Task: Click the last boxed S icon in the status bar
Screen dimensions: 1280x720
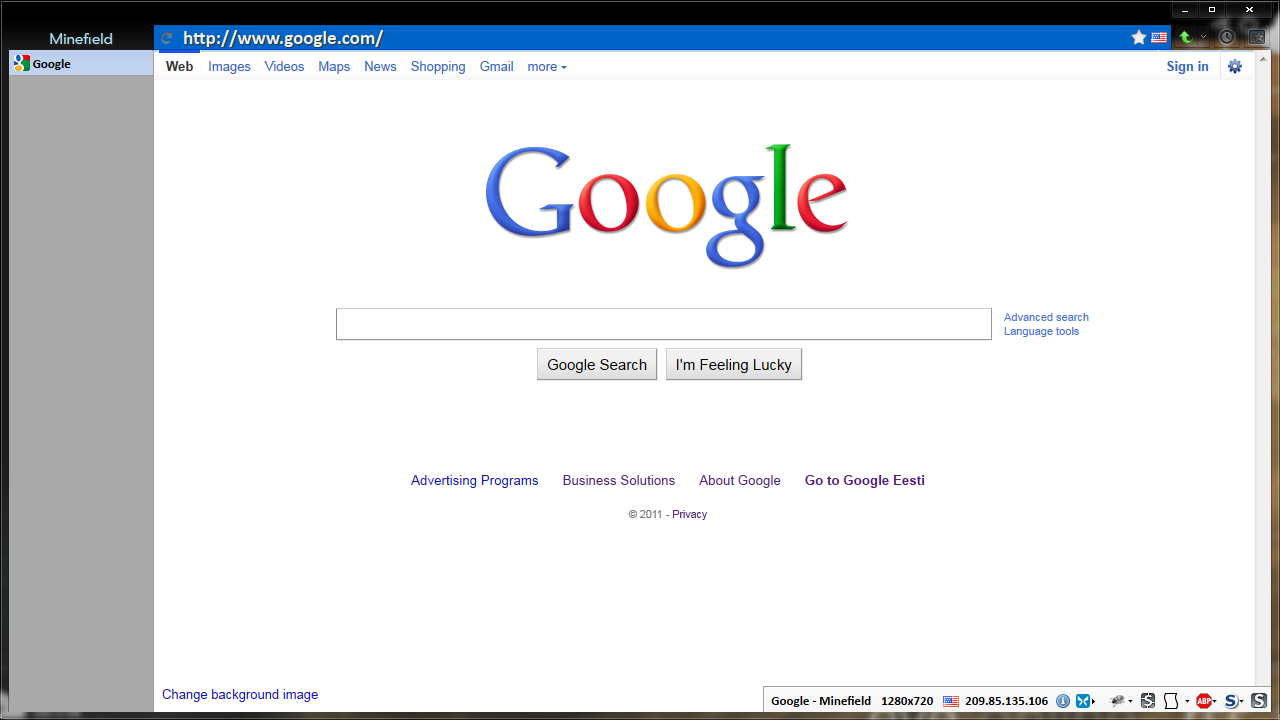Action: click(x=1259, y=701)
